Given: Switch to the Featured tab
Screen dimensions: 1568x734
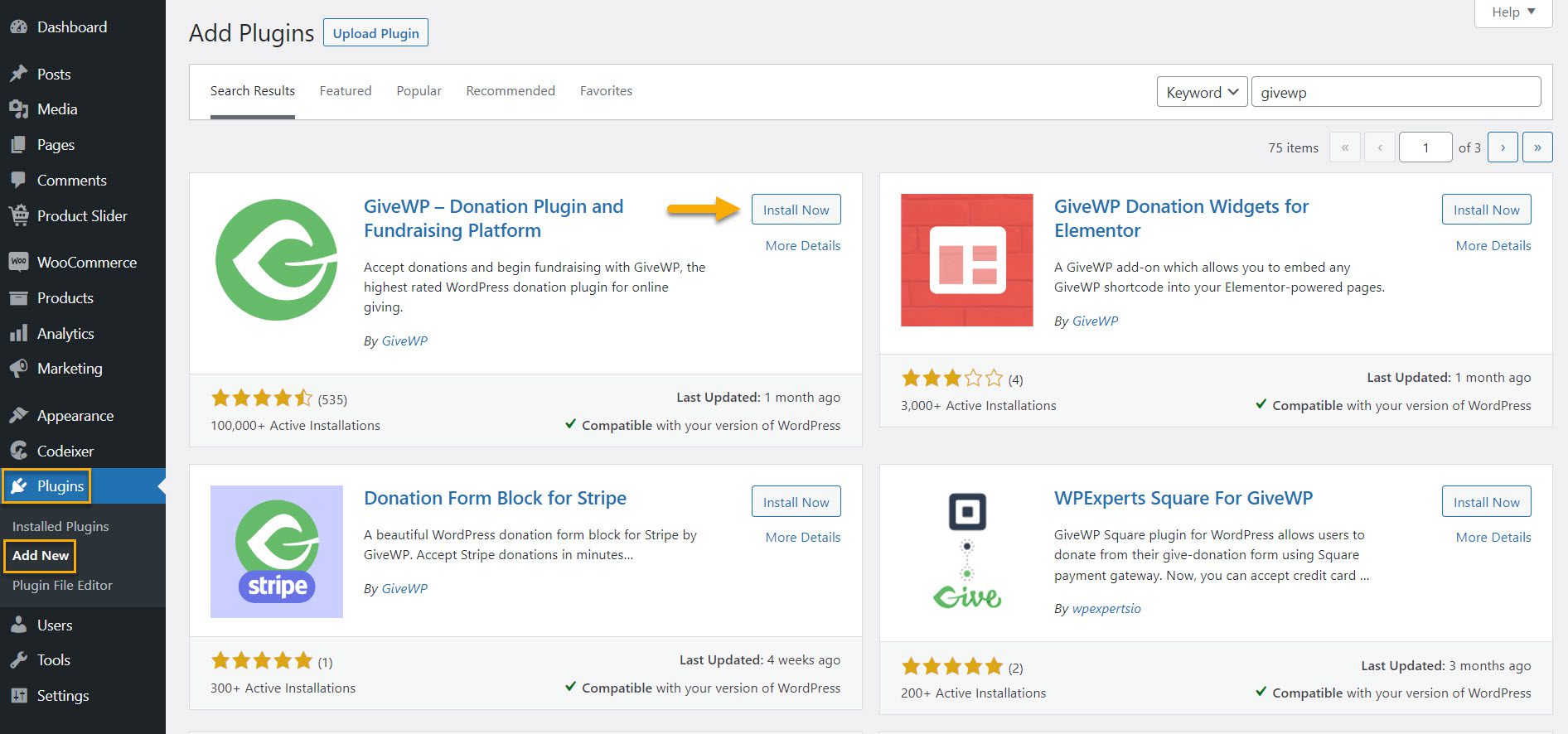Looking at the screenshot, I should (346, 91).
